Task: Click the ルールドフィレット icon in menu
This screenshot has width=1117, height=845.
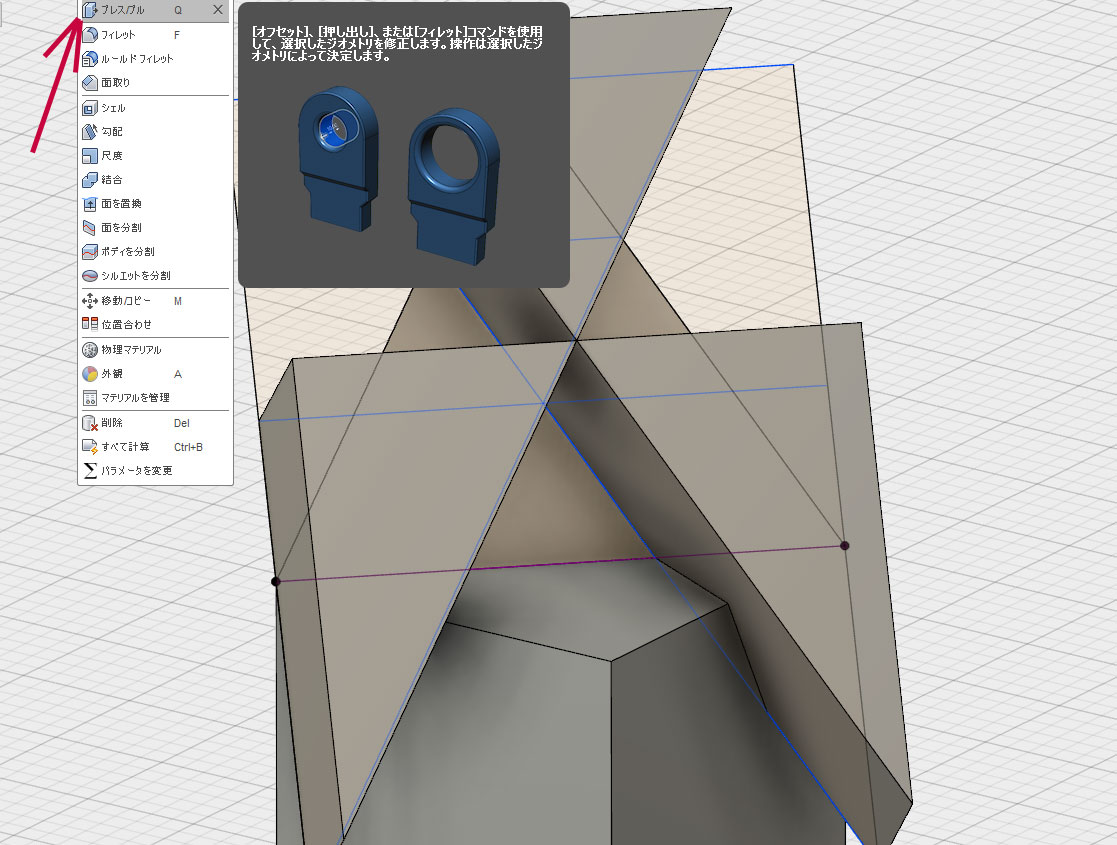Action: click(x=90, y=58)
